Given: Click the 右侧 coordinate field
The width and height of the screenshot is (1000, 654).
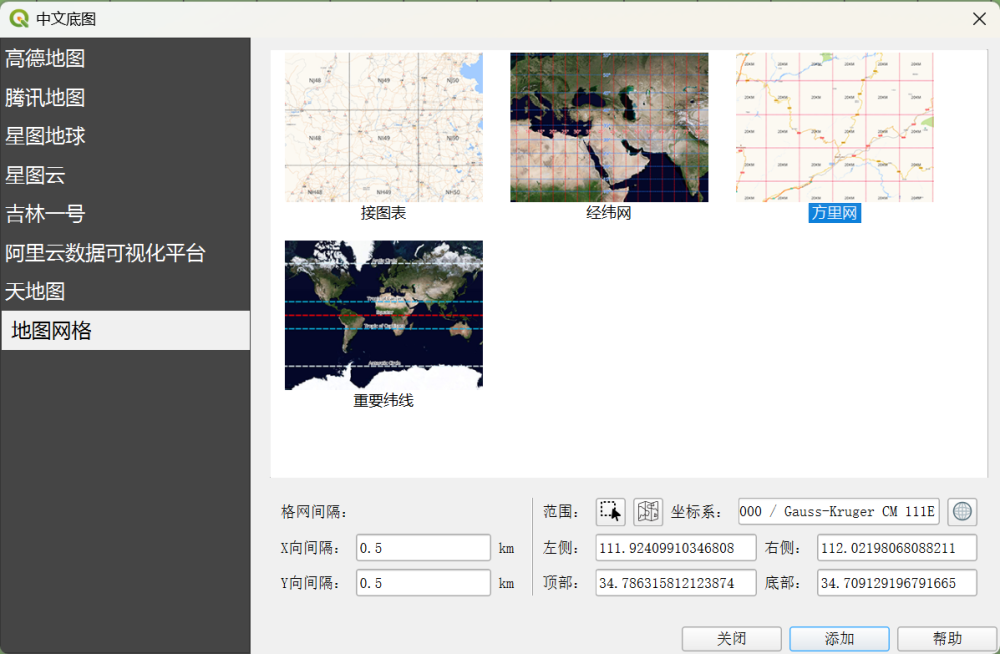Looking at the screenshot, I should coord(897,548).
